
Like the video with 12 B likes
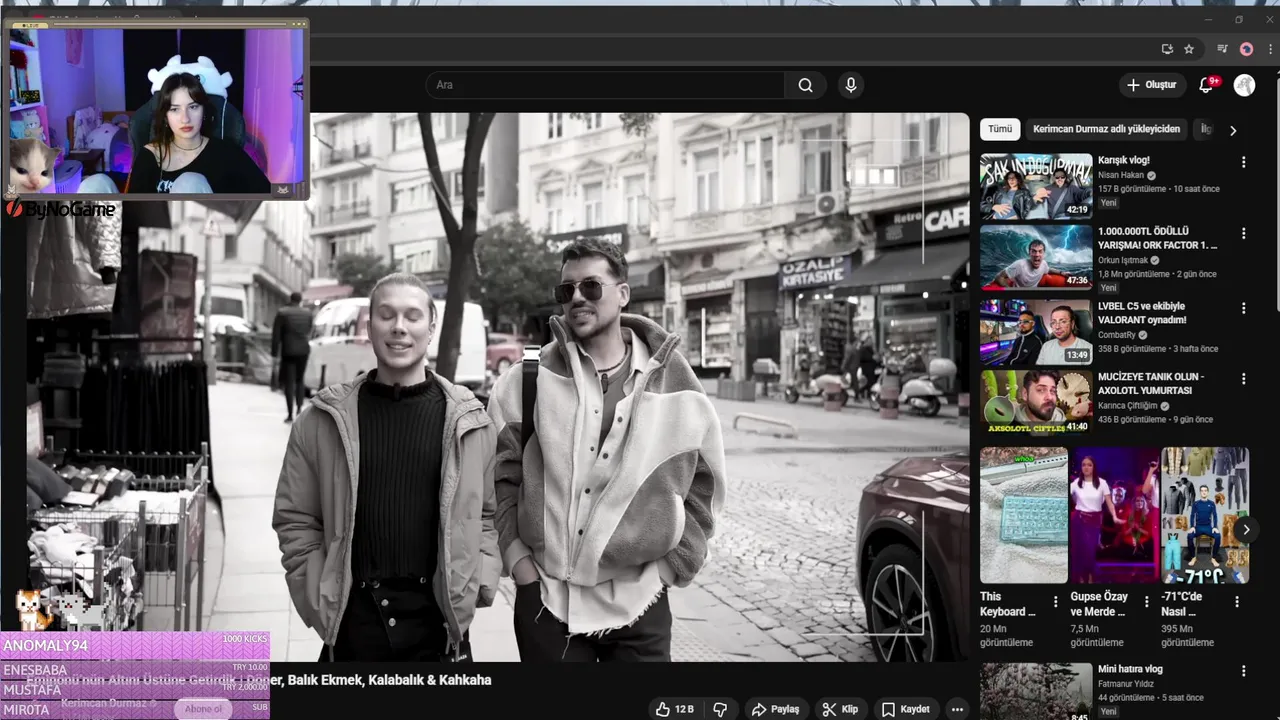coord(675,709)
